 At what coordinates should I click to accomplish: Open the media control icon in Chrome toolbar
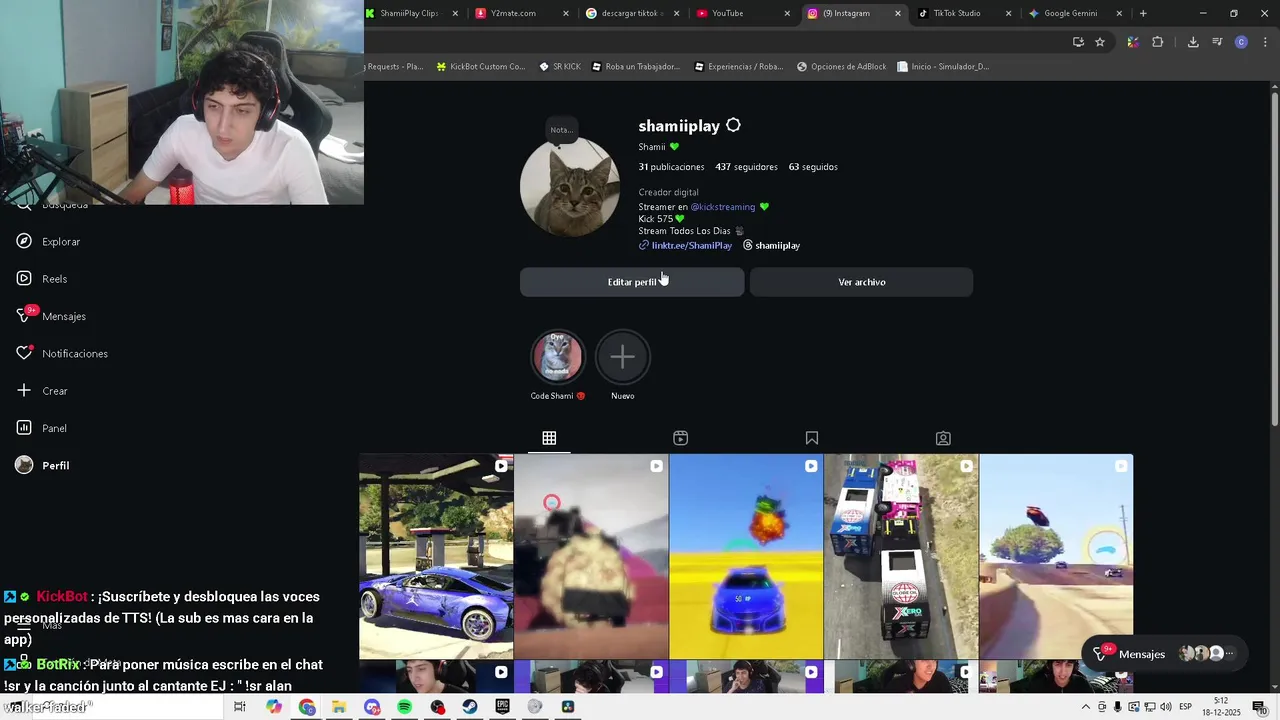tap(1217, 42)
